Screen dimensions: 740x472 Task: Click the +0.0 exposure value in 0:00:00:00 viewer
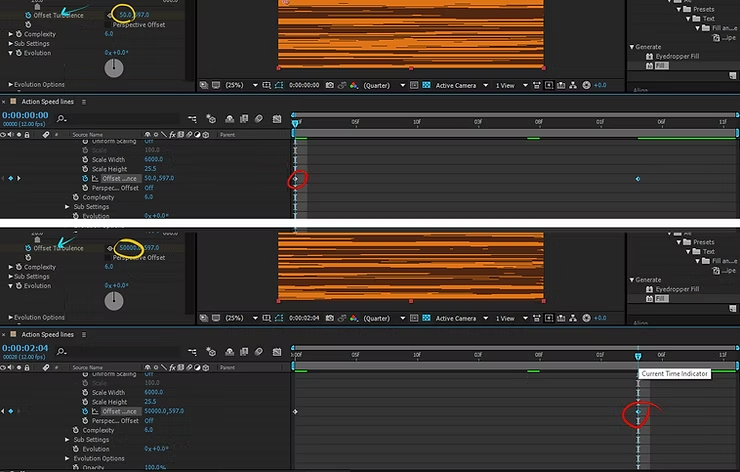coord(600,85)
